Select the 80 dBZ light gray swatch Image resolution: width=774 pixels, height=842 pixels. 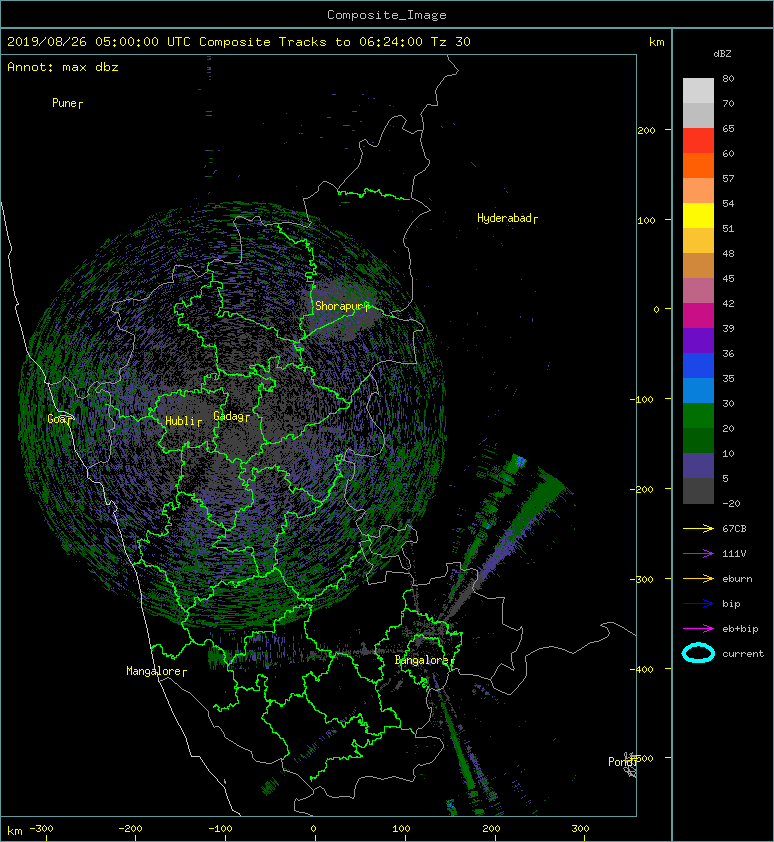[698, 90]
